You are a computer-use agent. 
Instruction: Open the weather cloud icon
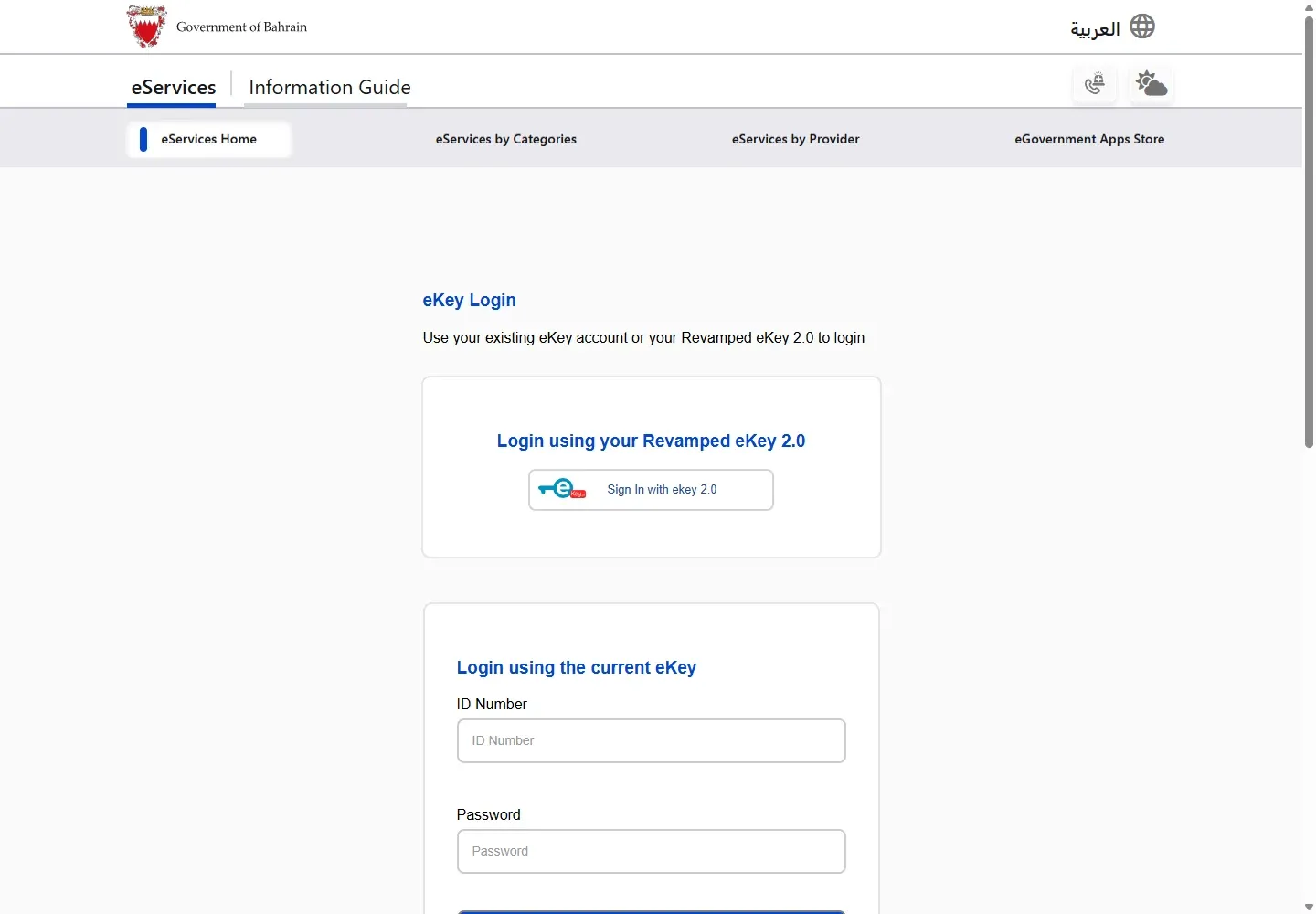1151,84
